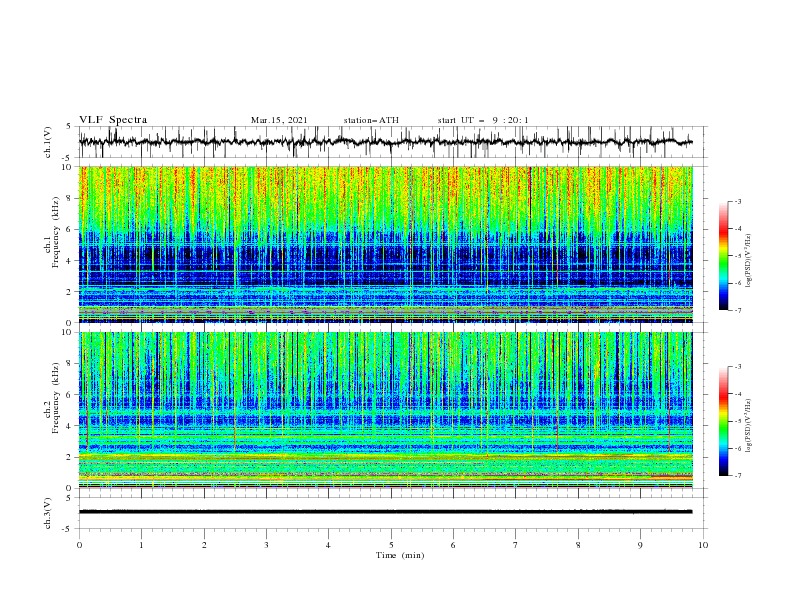Click time axis tick label "1"
Screen dimensions: 792x612
[142, 545]
